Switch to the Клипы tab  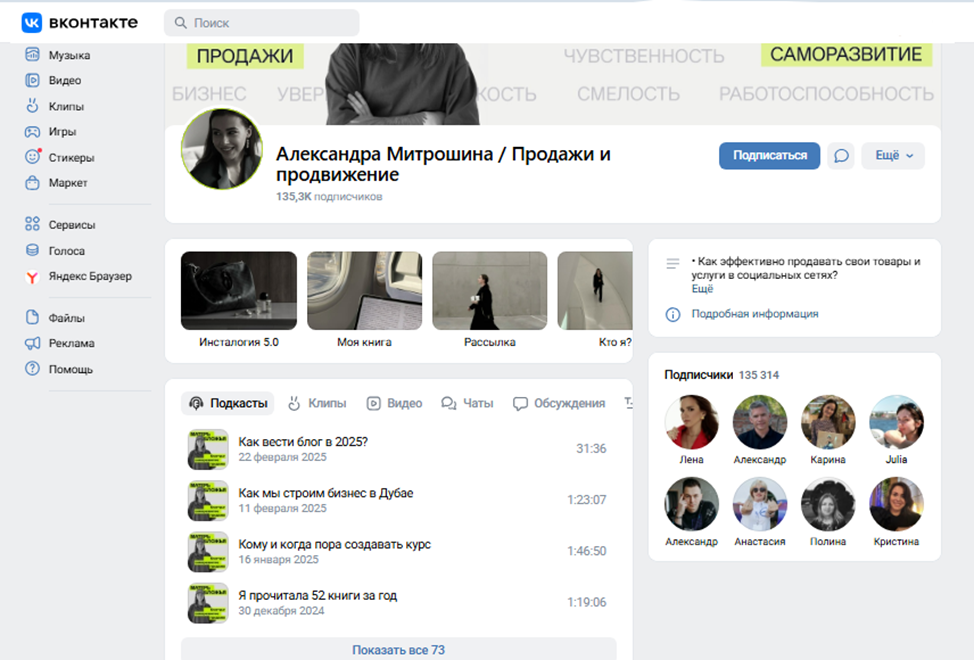click(317, 403)
